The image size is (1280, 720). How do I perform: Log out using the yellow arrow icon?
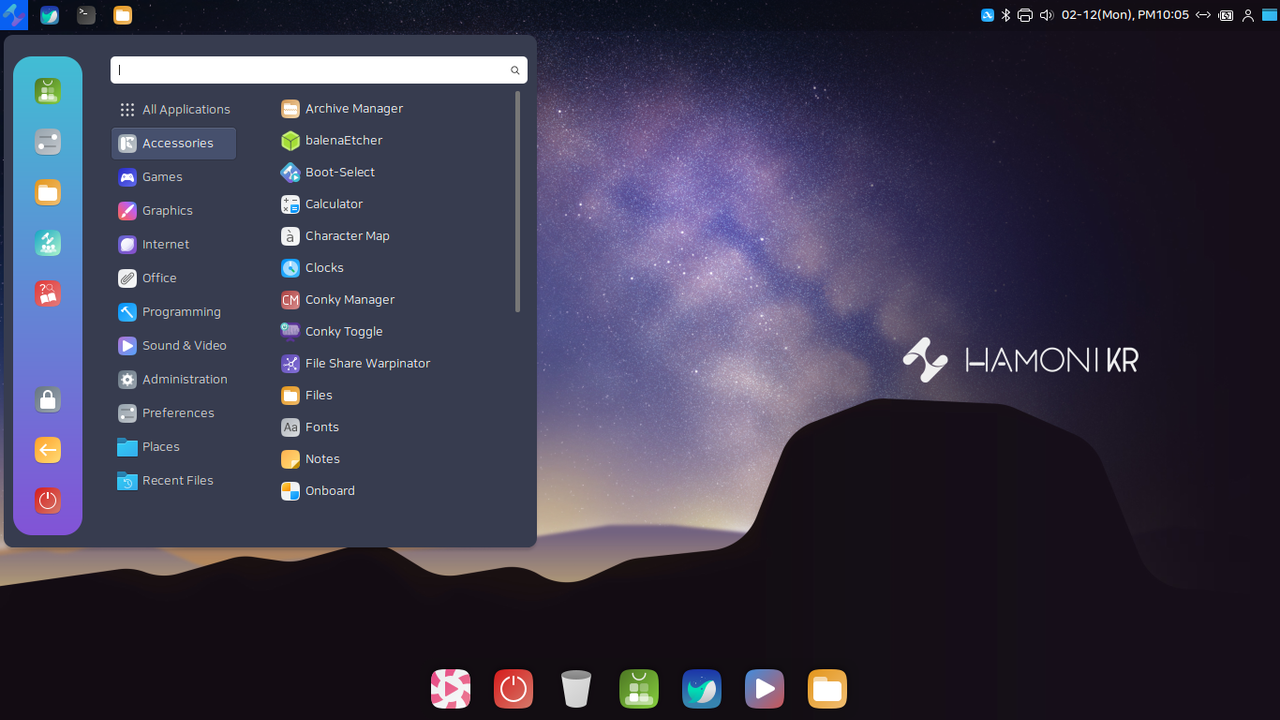[x=48, y=450]
